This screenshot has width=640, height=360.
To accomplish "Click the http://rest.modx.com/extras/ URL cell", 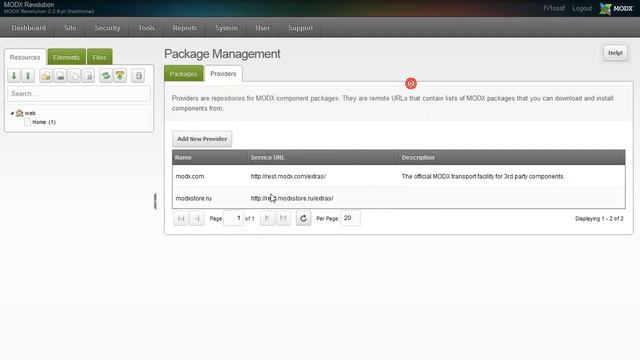I will click(x=288, y=176).
